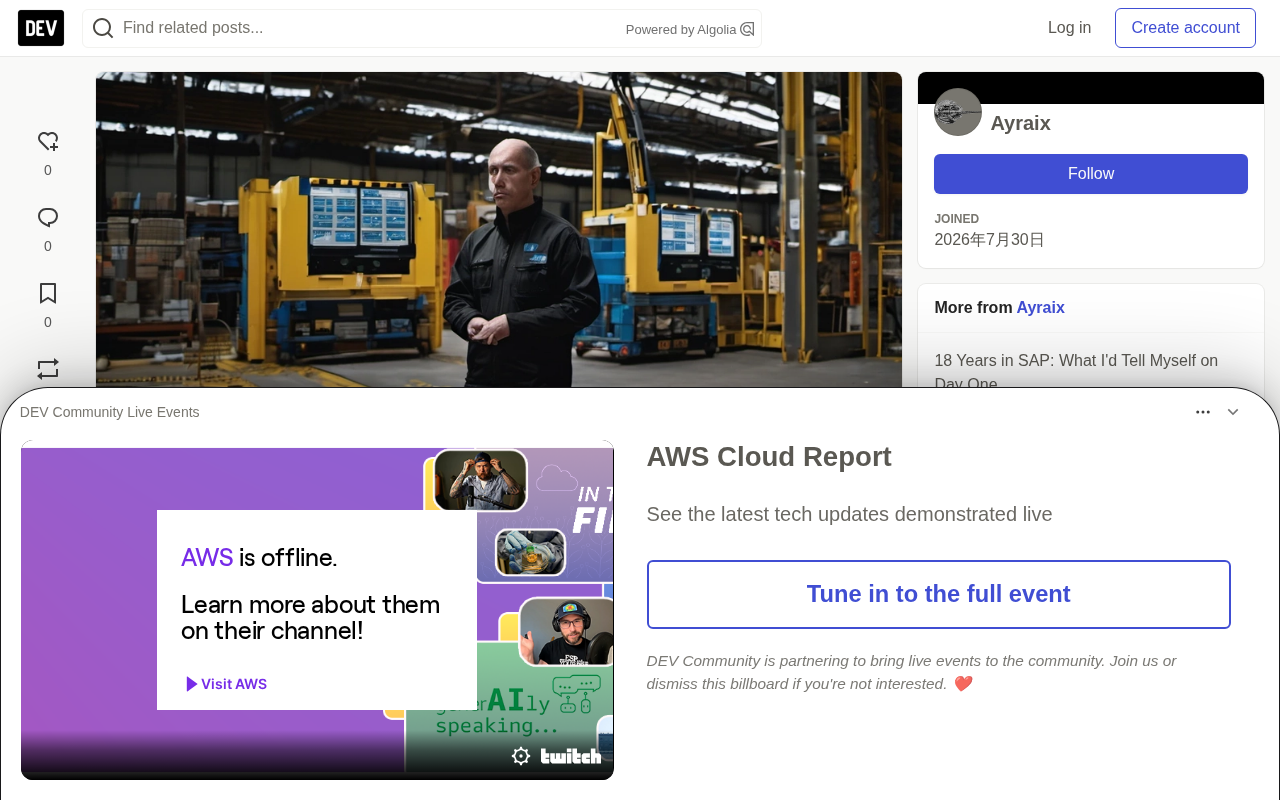Focus the Find related posts search field
The height and width of the screenshot is (800, 1280).
point(370,28)
